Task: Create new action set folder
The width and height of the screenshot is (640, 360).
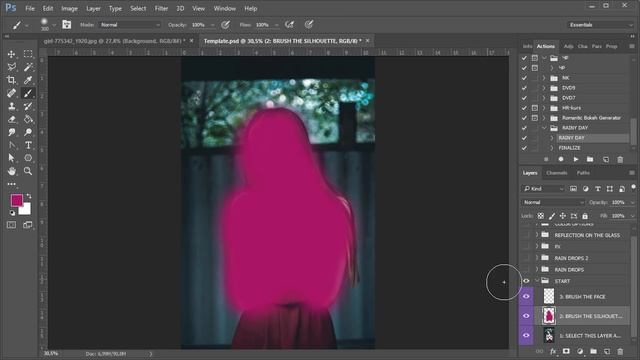Action: coord(590,159)
